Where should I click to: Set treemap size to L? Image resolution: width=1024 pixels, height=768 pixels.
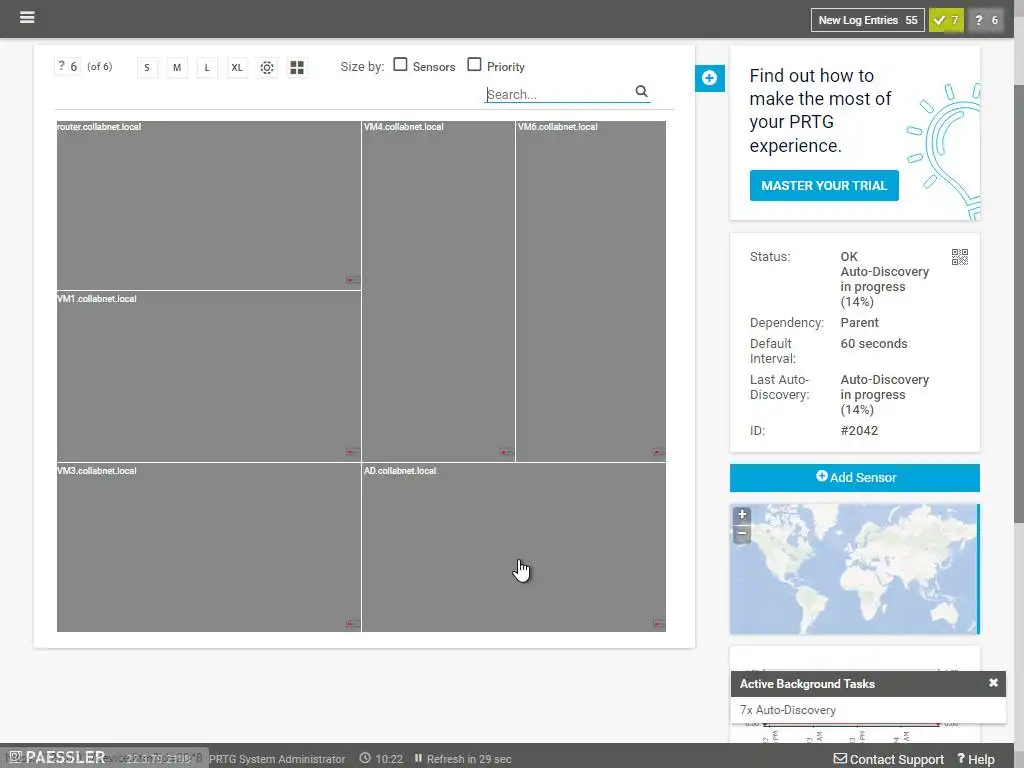207,67
